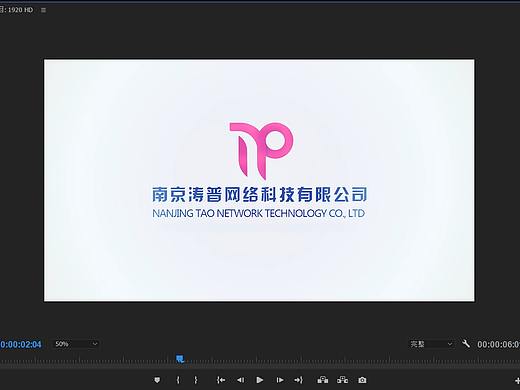520x390 pixels.
Task: Click the NANJING TAO NETWORK TECHNOLOGY text
Action: pyautogui.click(x=259, y=213)
